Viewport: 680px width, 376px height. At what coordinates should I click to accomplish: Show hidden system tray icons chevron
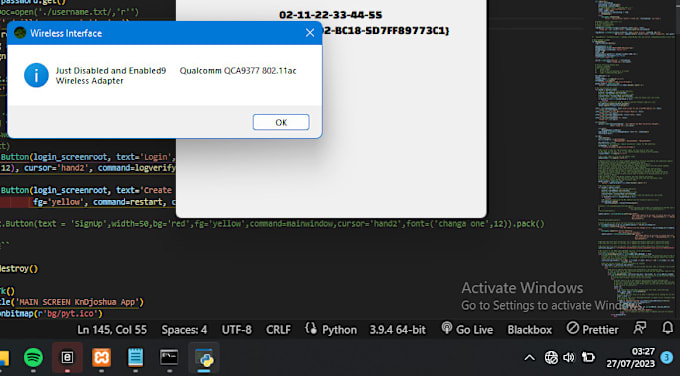(530, 358)
